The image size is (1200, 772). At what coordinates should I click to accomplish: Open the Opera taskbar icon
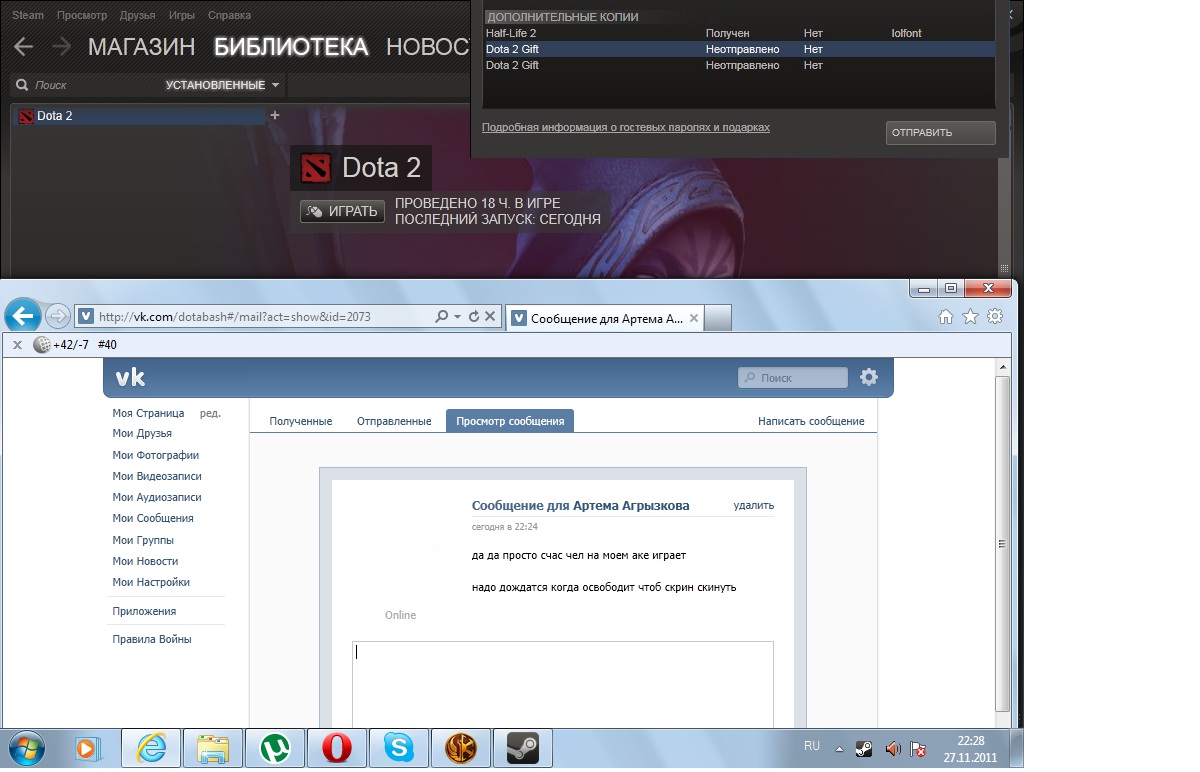(x=336, y=747)
